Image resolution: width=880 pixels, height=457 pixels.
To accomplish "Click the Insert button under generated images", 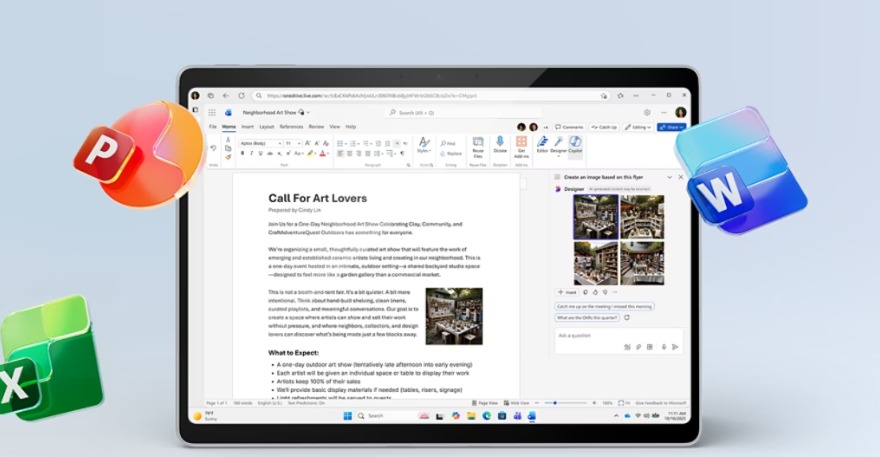I will [567, 293].
